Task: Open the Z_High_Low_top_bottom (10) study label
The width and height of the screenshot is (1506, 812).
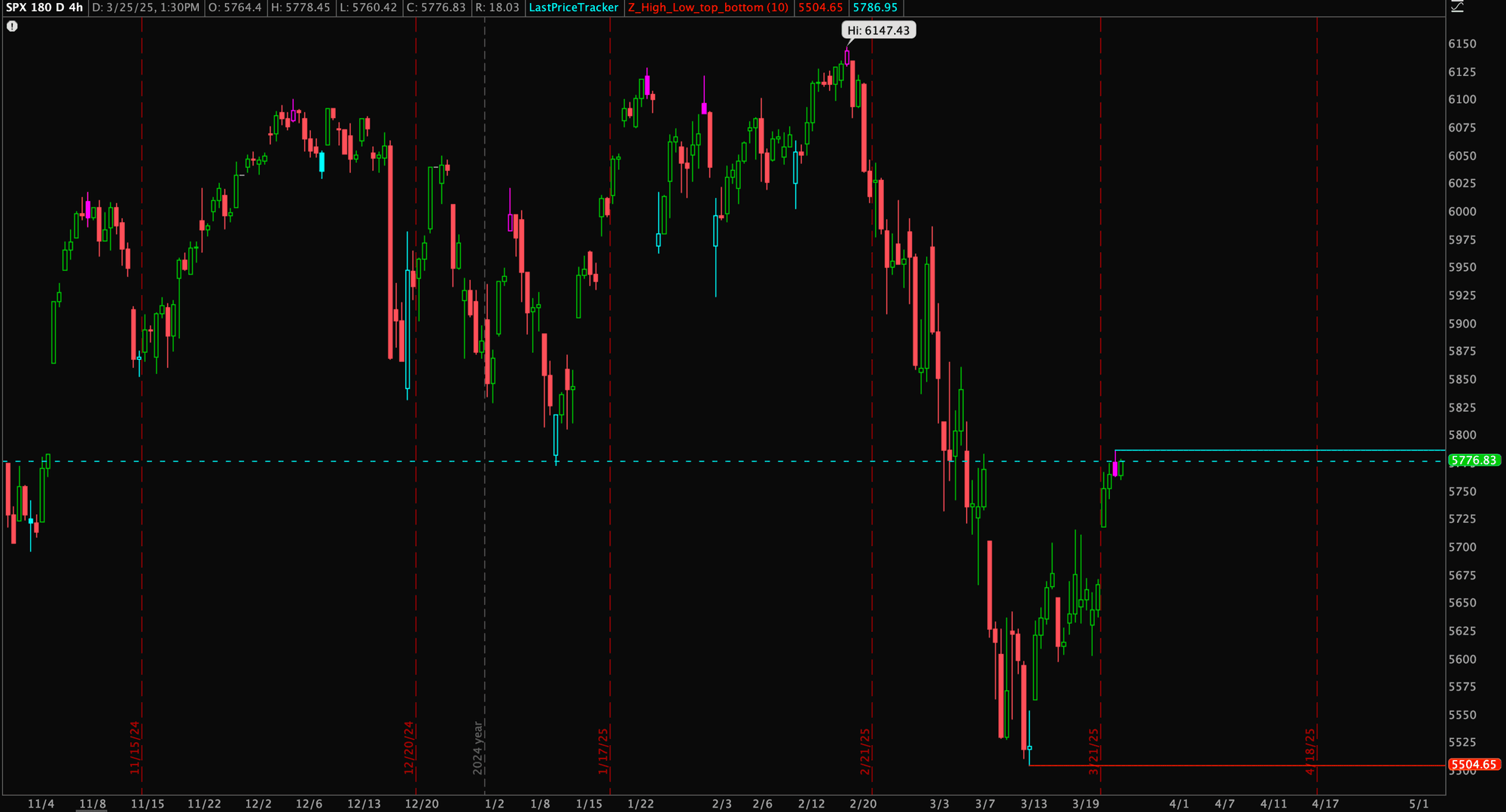Action: [x=708, y=8]
